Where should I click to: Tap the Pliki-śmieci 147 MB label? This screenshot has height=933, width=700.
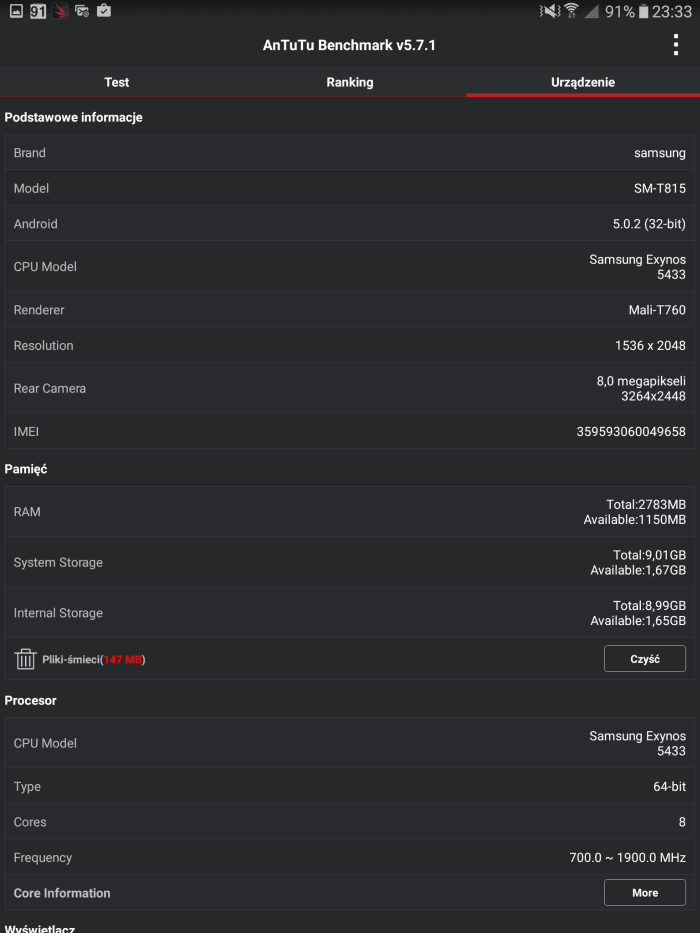(x=93, y=659)
